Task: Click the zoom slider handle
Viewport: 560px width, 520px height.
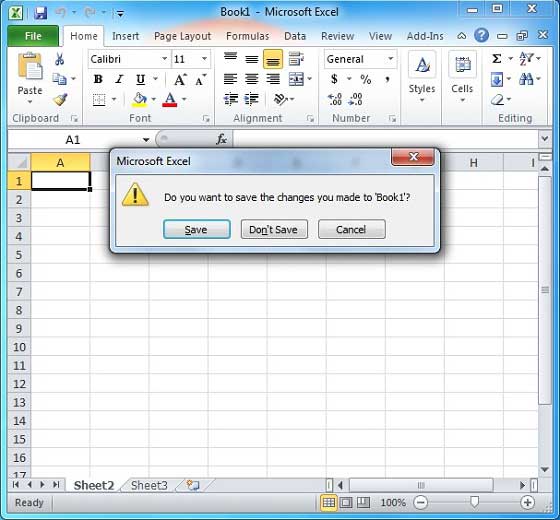Action: point(474,502)
